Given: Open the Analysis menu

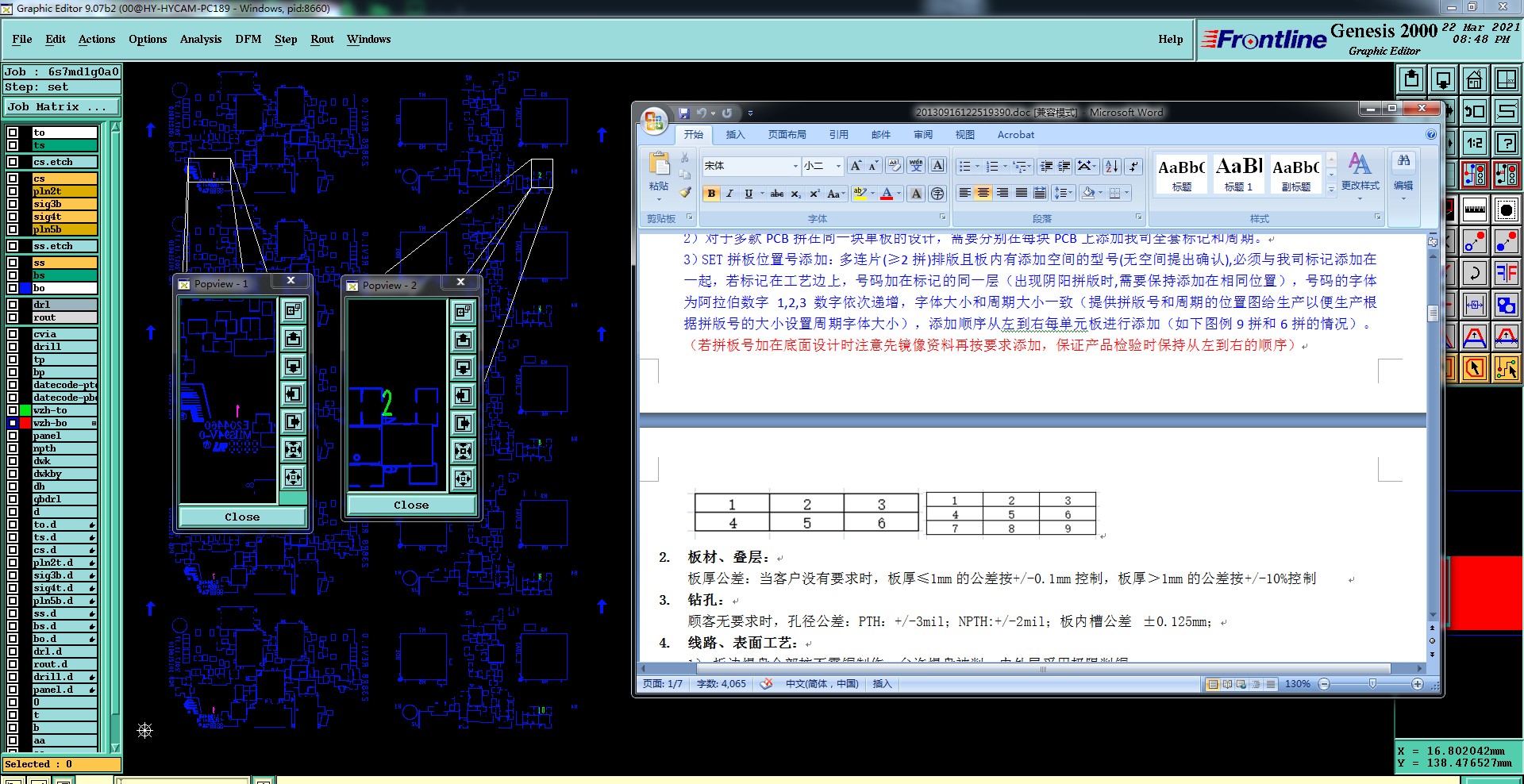Looking at the screenshot, I should tap(201, 39).
